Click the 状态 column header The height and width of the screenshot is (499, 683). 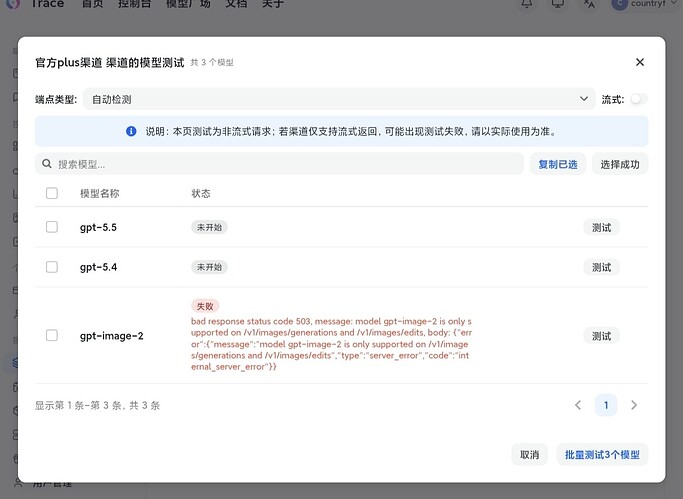tap(201, 193)
